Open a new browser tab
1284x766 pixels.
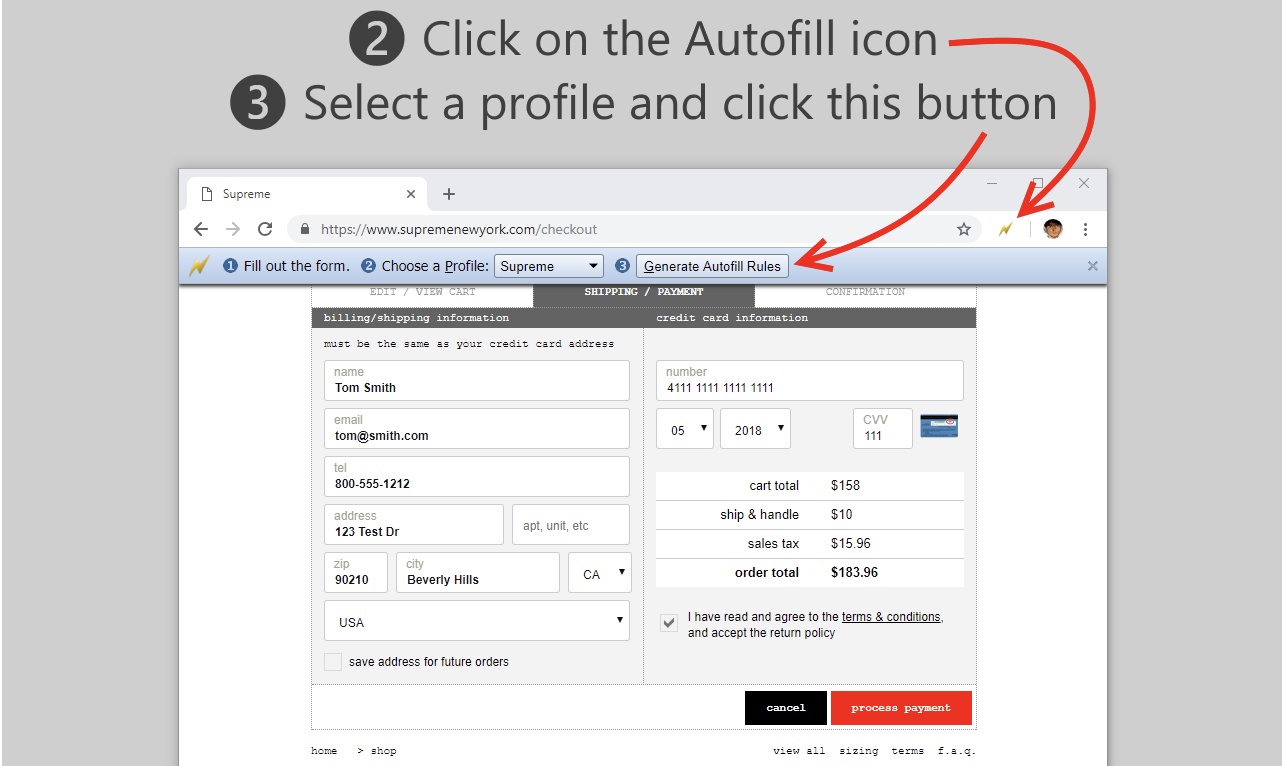[x=449, y=194]
